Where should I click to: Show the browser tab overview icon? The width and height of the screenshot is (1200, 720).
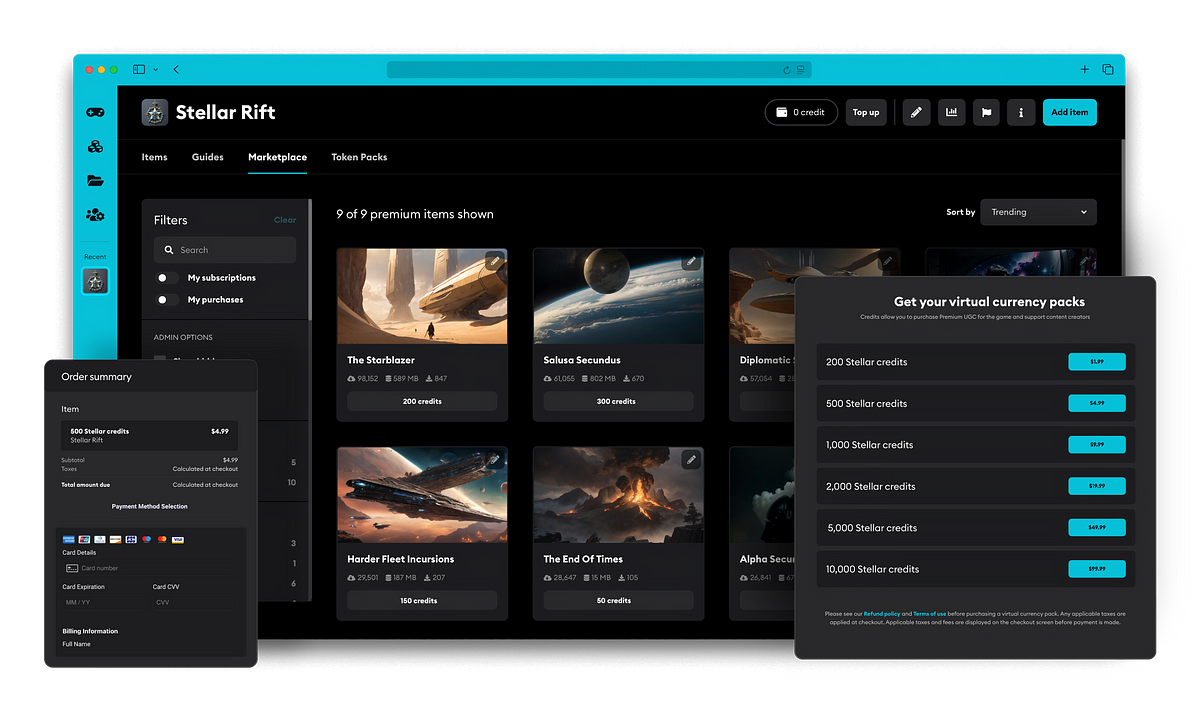[x=1108, y=69]
